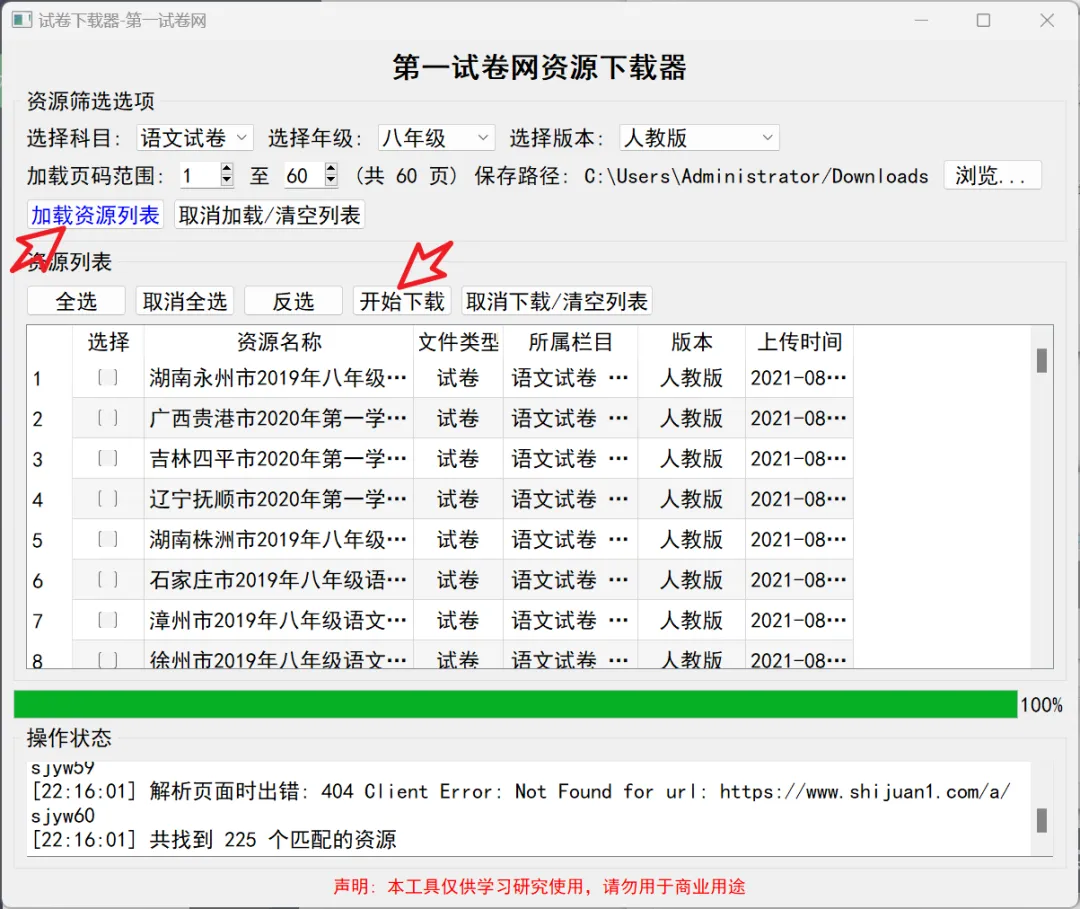Open the 选择版本 version dropdown
This screenshot has width=1080, height=909.
tap(698, 137)
